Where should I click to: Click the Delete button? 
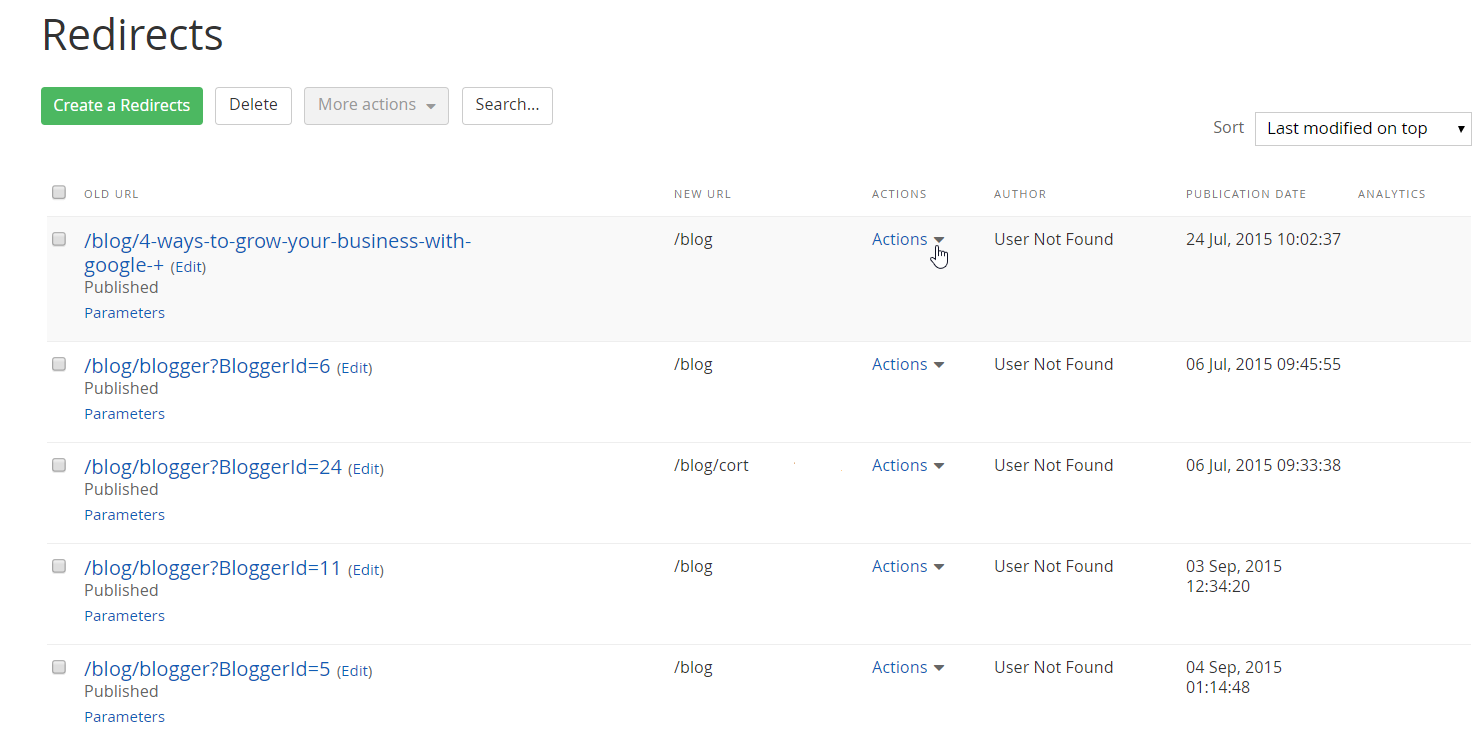(253, 105)
